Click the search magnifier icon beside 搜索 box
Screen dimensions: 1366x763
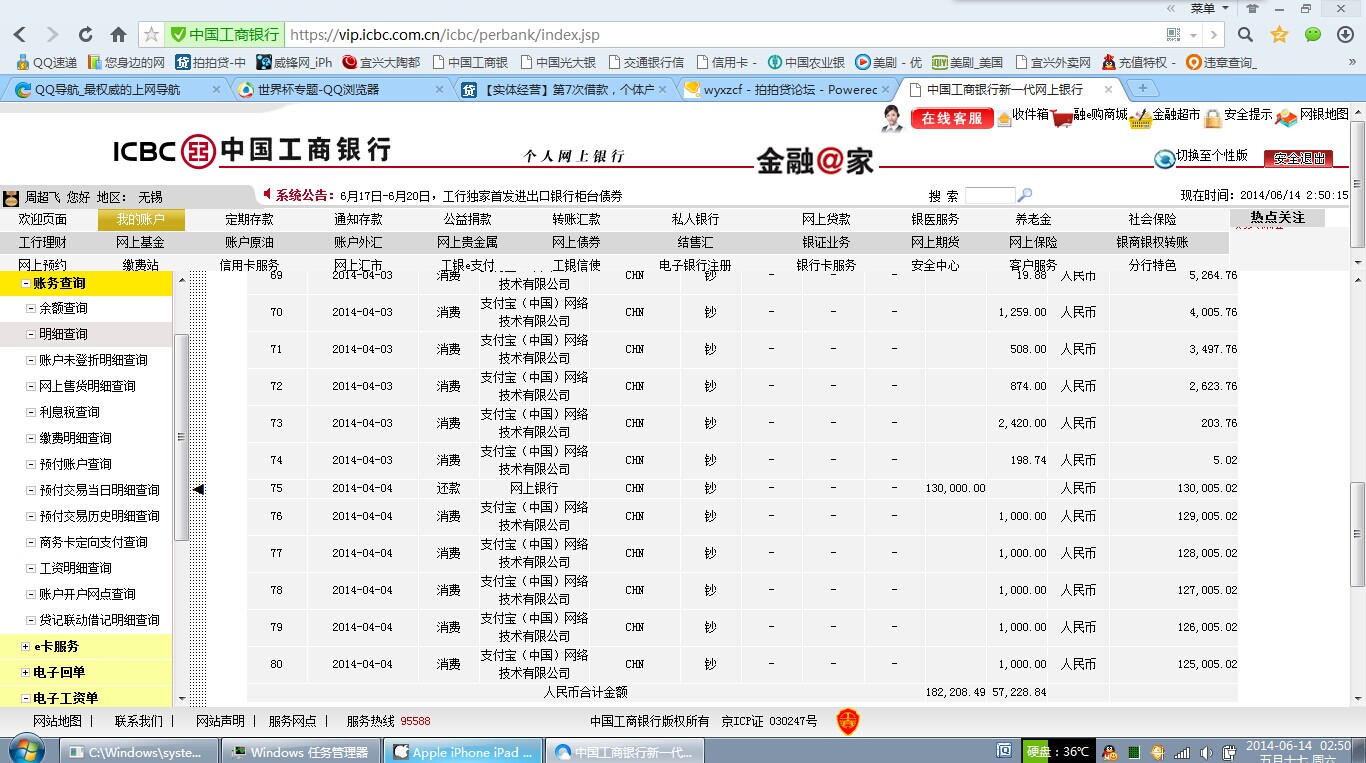(1024, 195)
